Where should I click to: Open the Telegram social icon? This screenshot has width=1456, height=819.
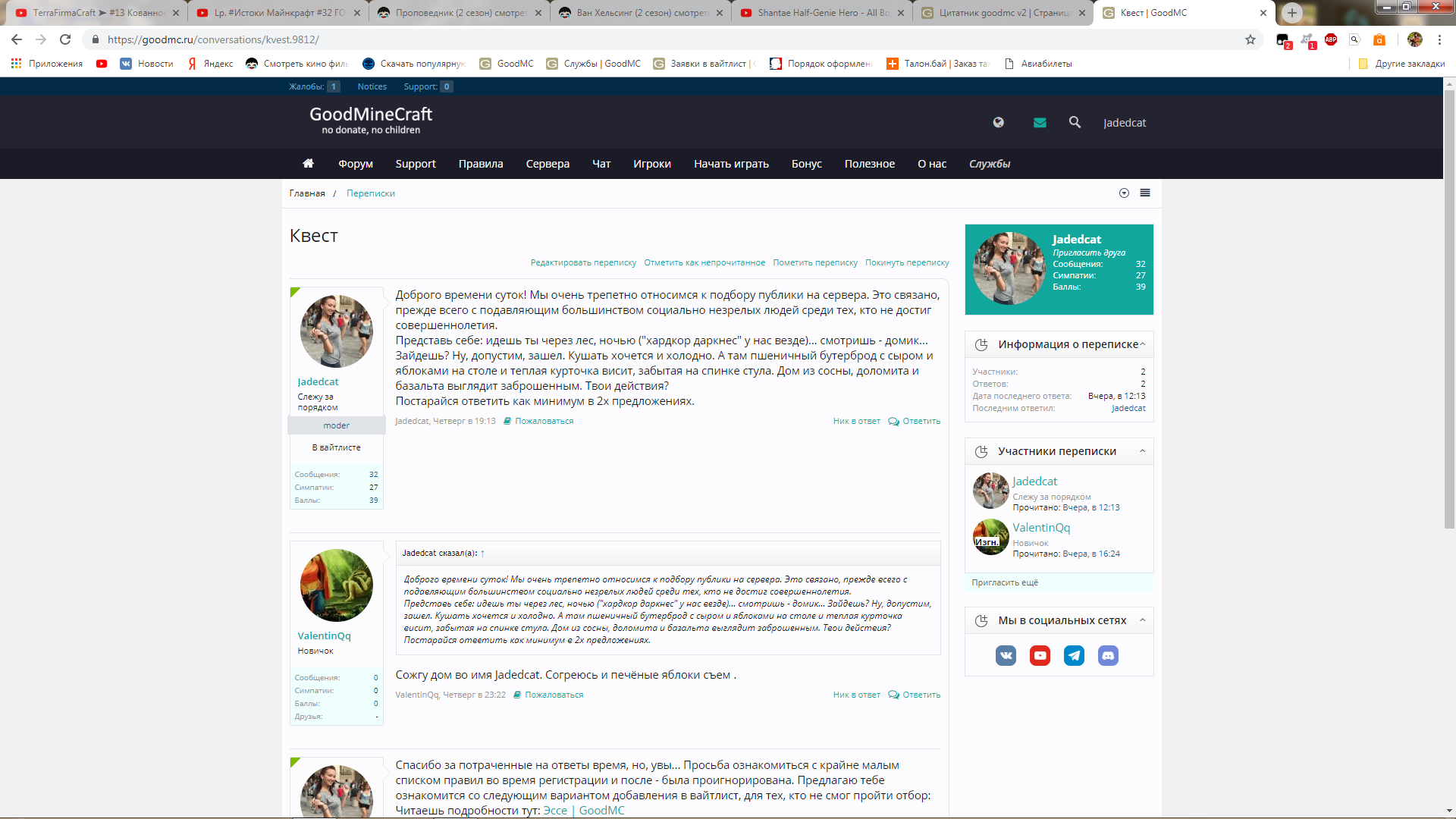[x=1074, y=655]
